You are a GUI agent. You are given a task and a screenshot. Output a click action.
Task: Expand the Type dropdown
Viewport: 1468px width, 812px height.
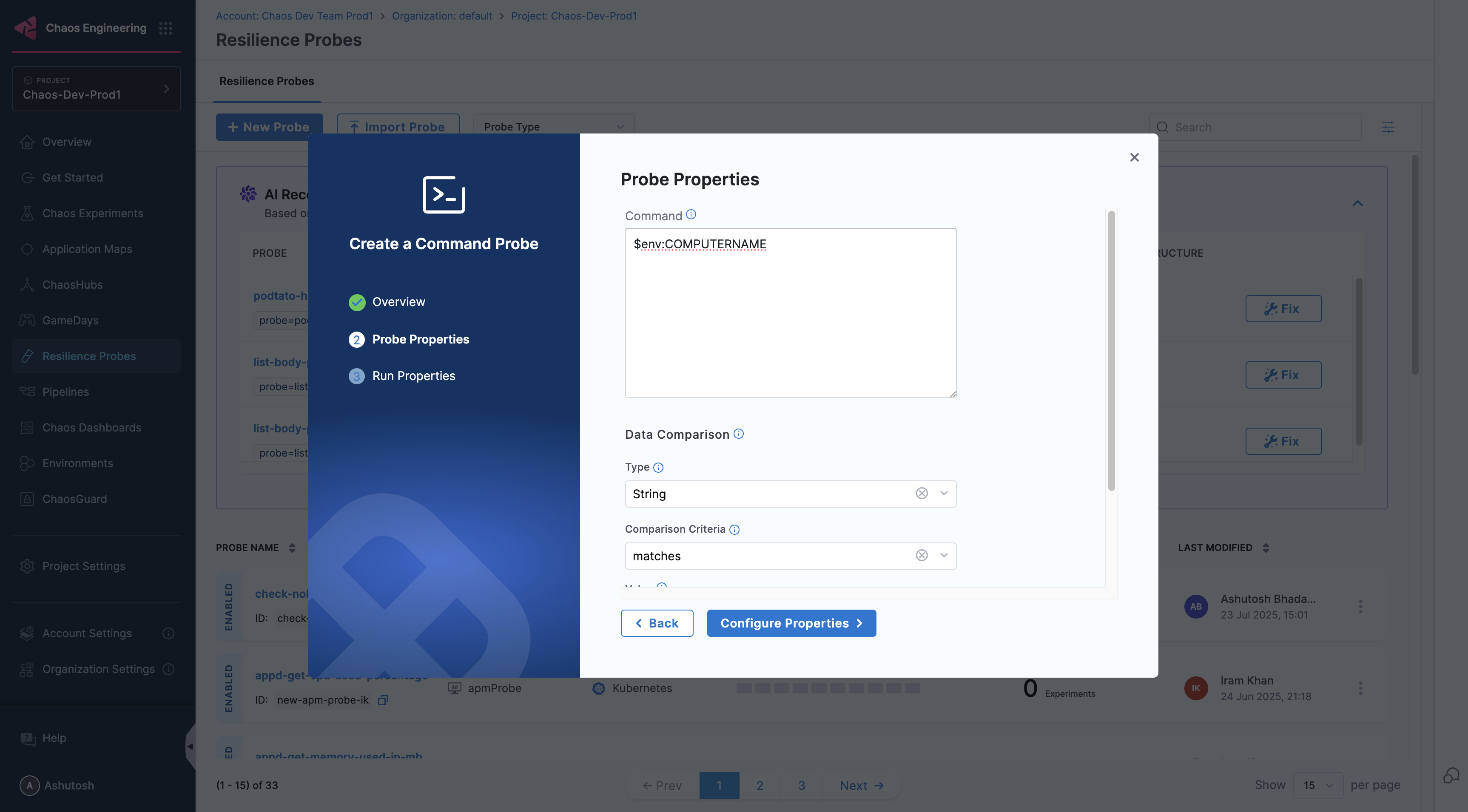tap(944, 494)
